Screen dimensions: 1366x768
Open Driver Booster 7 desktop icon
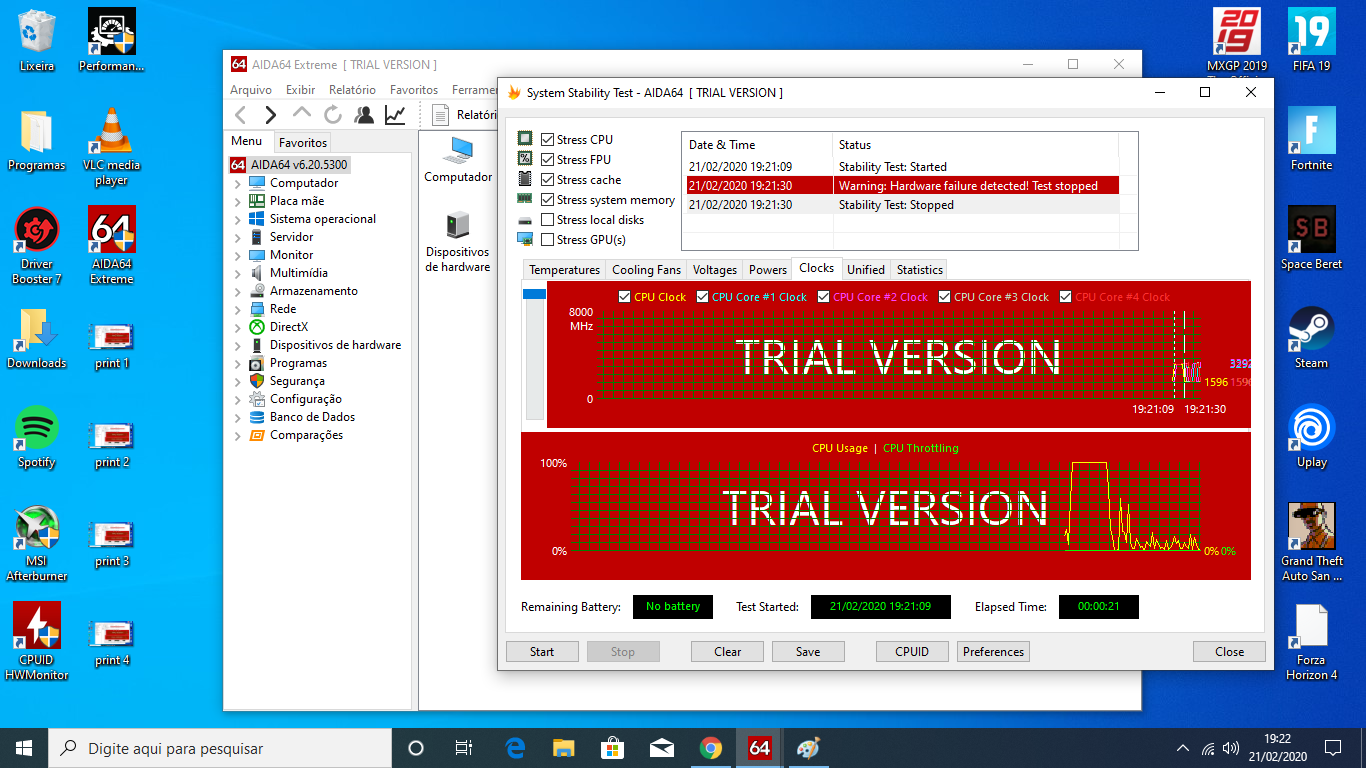37,246
